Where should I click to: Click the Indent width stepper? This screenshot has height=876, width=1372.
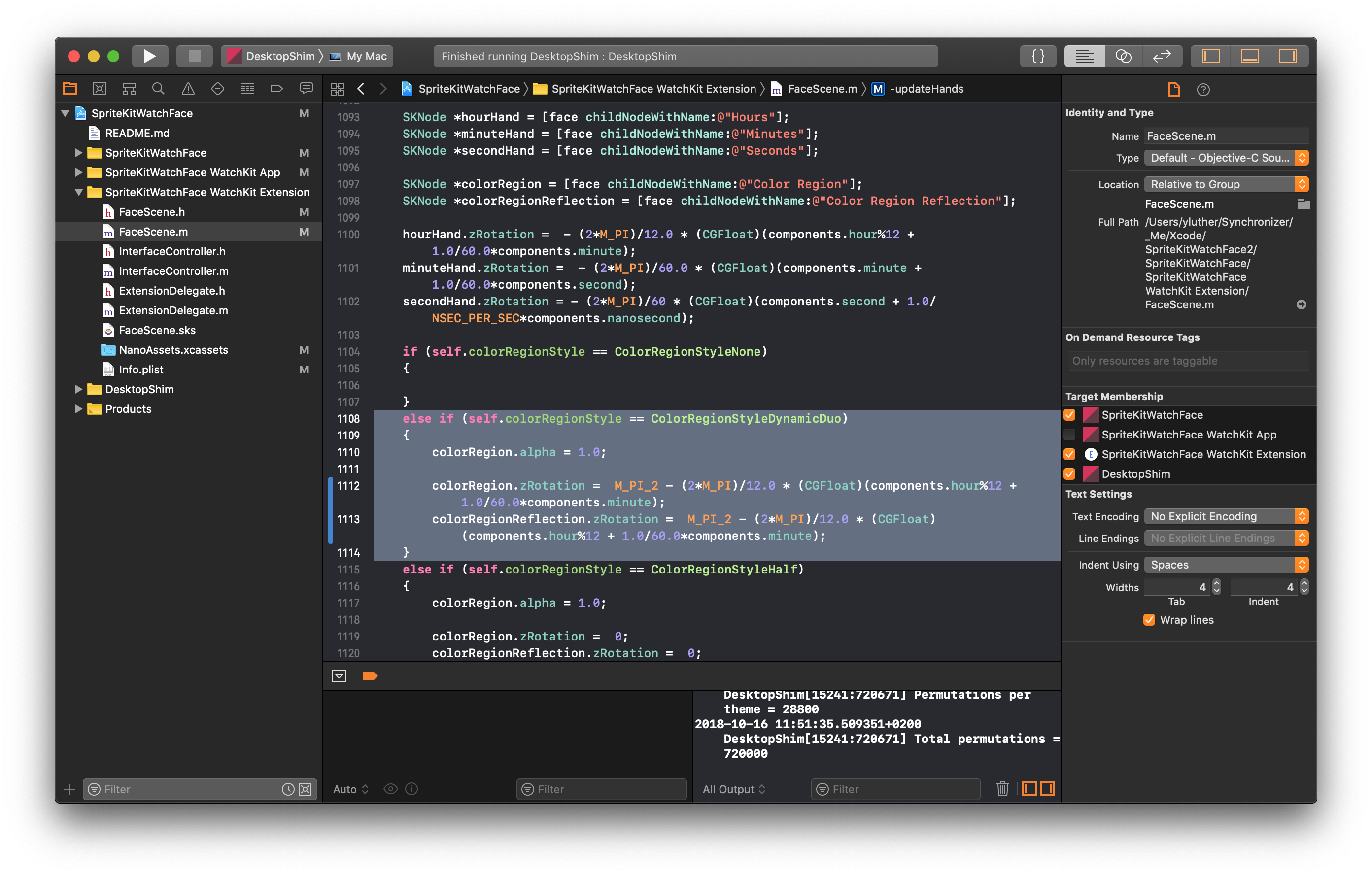1304,587
